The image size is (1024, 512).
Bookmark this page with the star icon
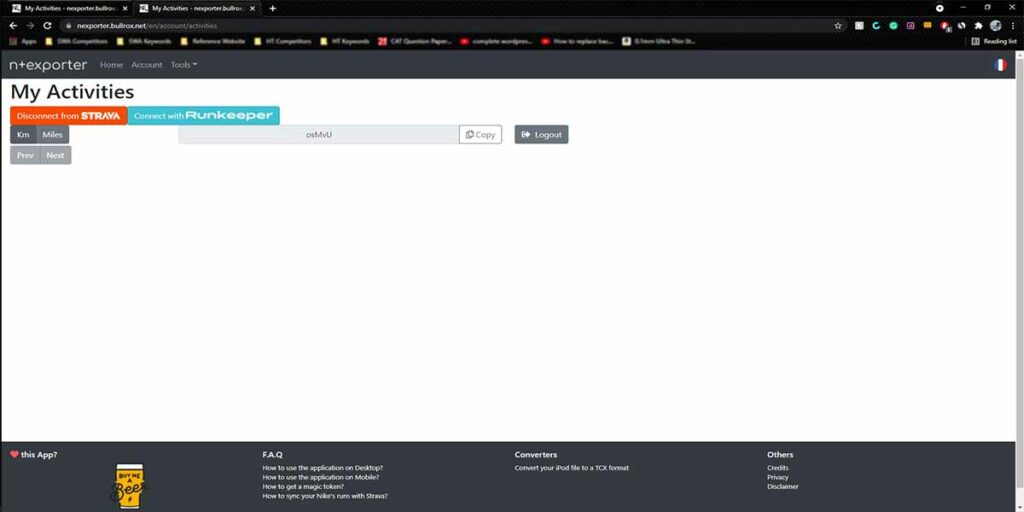[838, 25]
